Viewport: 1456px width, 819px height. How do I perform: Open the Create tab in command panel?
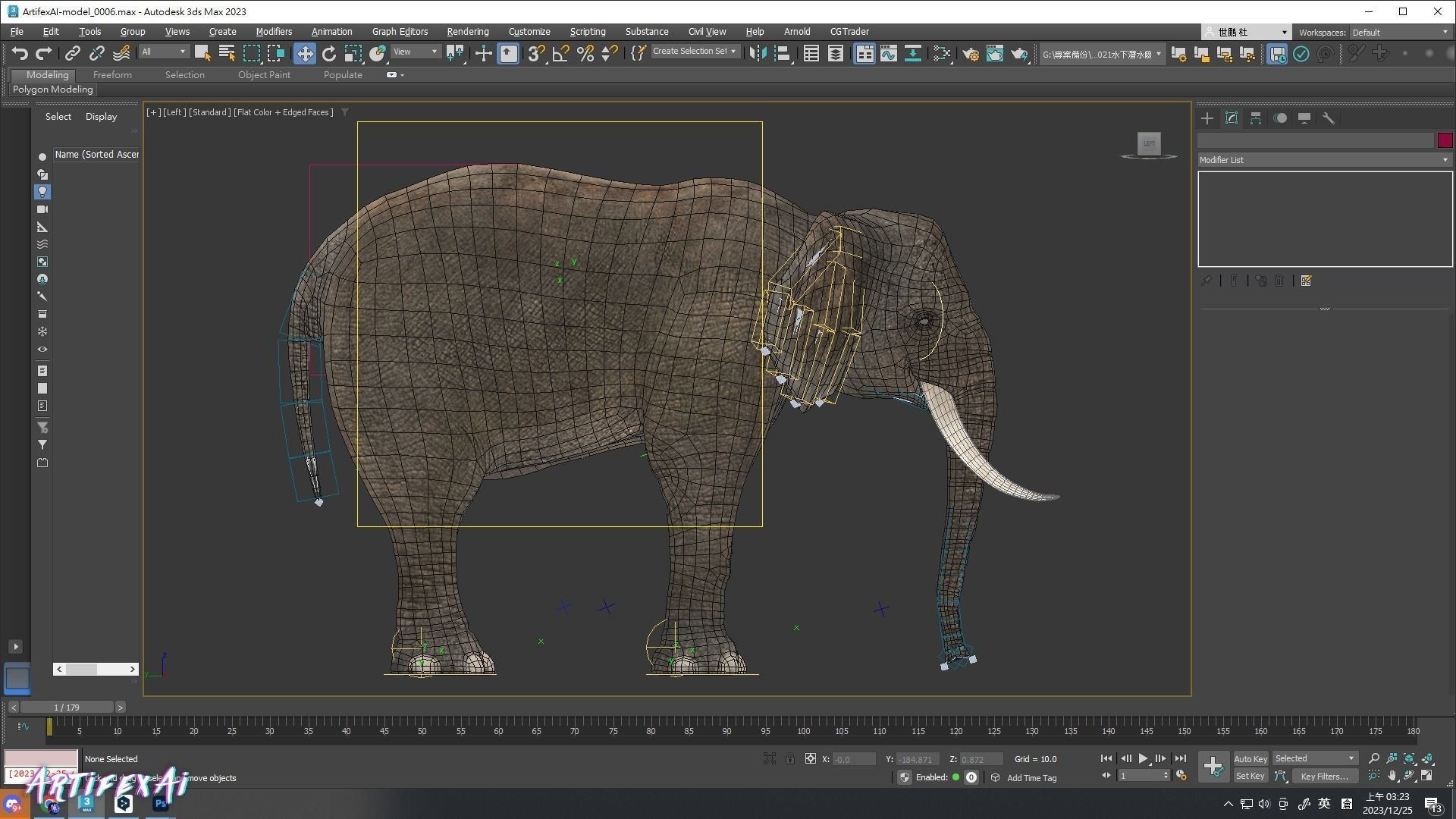click(x=1207, y=118)
